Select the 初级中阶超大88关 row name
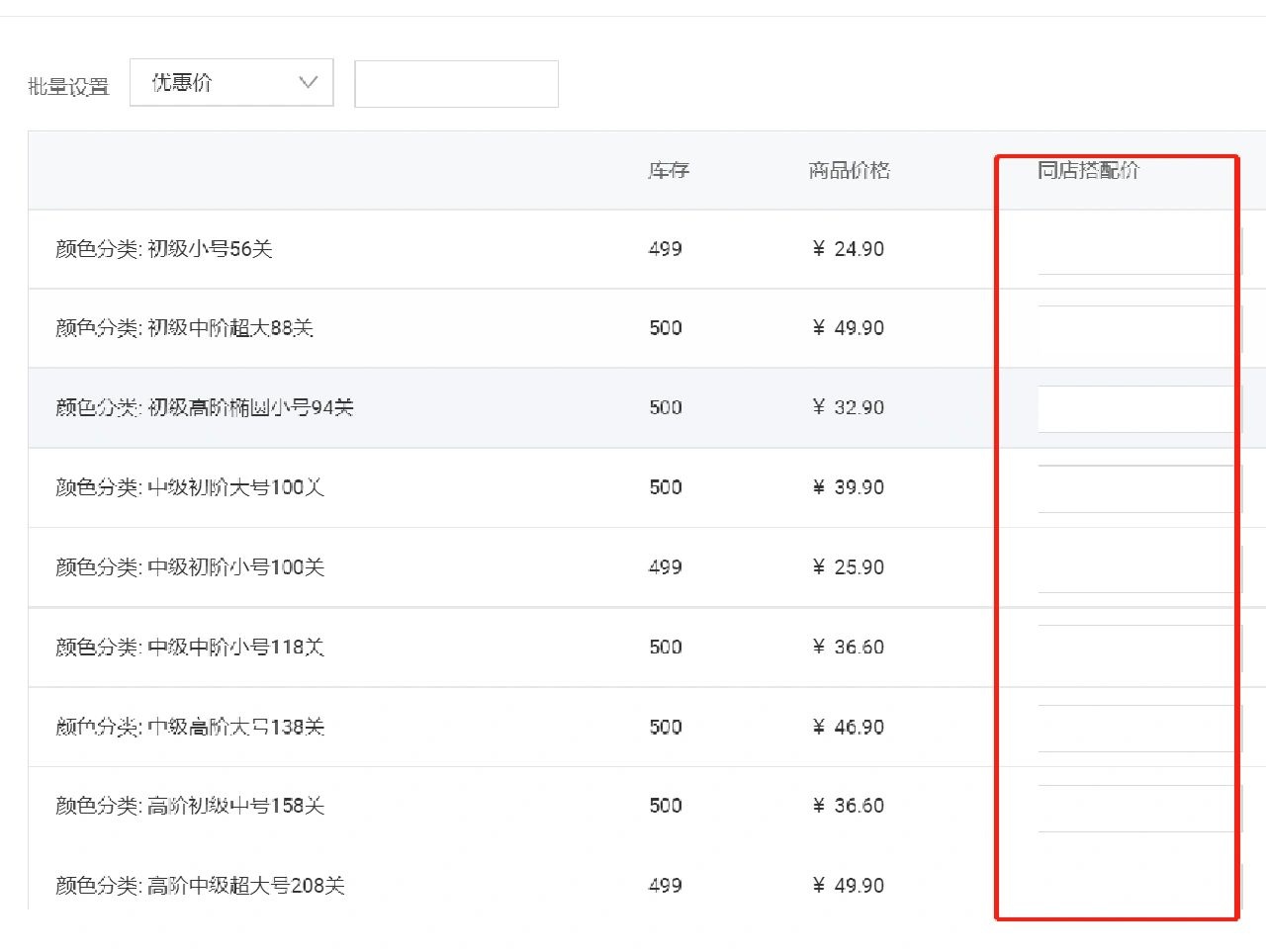 184,328
